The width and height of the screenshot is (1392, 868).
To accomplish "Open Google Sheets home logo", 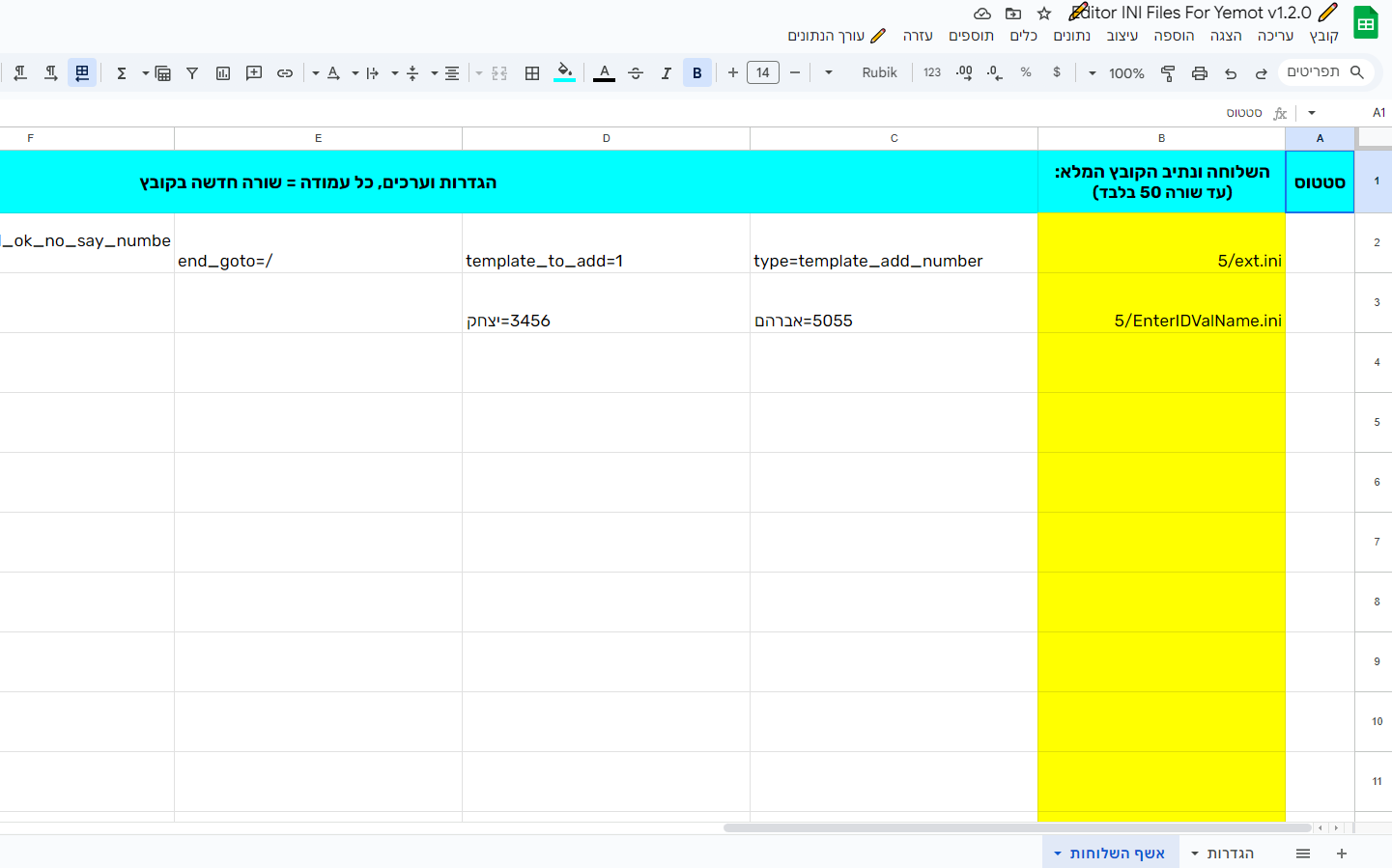I will click(x=1366, y=22).
